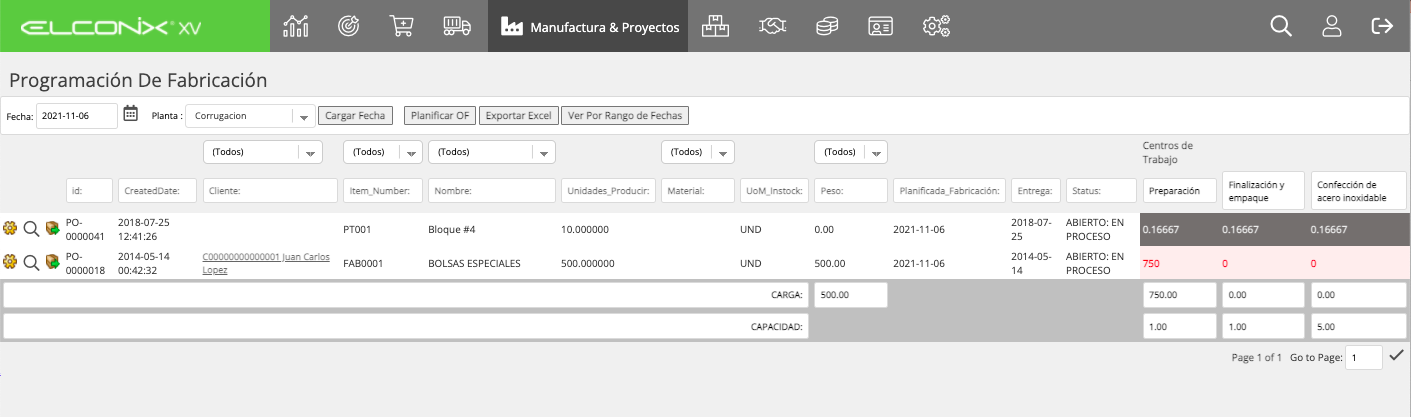Click the Bloque #4 name cell
This screenshot has width=1411, height=417.
(451, 229)
